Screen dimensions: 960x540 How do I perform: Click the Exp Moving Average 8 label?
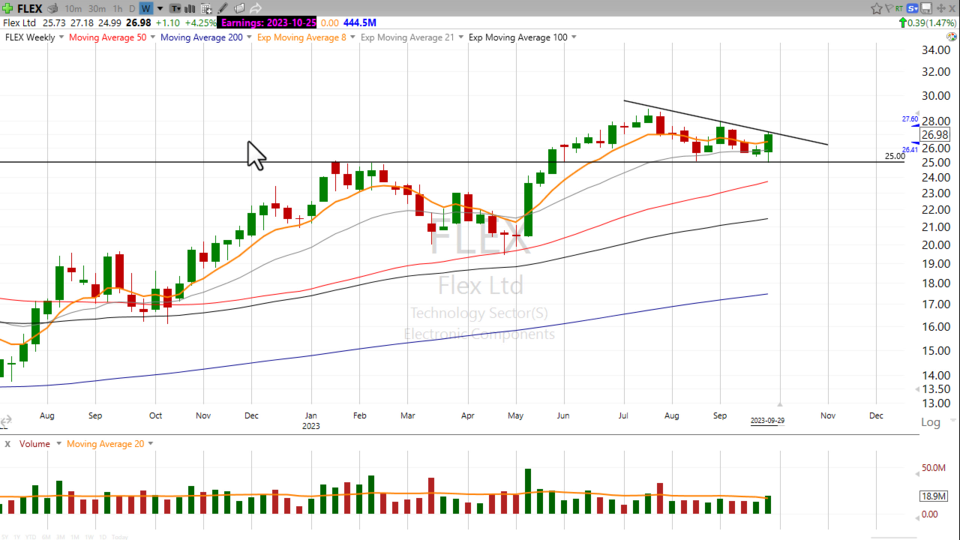[x=302, y=37]
